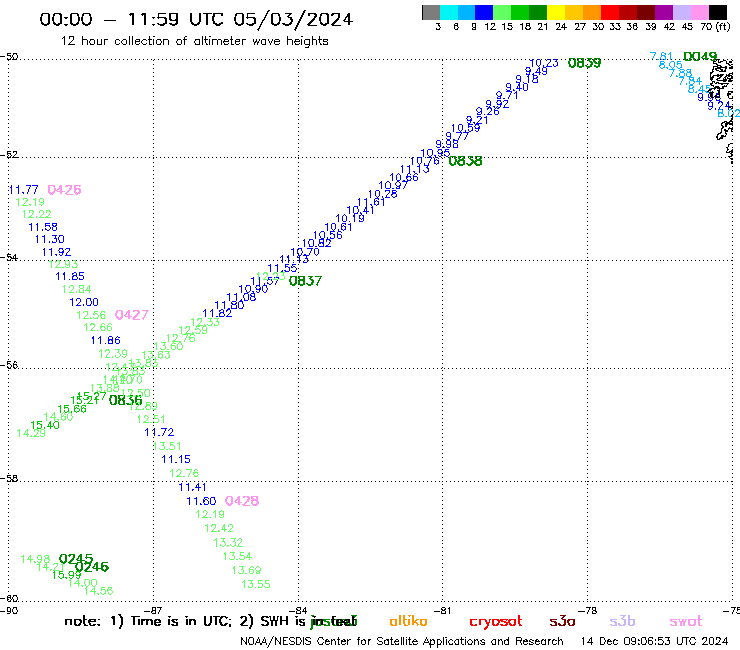
Task: Click the subtitle '12 hour collection of altimeter wave heights'
Action: point(194,41)
